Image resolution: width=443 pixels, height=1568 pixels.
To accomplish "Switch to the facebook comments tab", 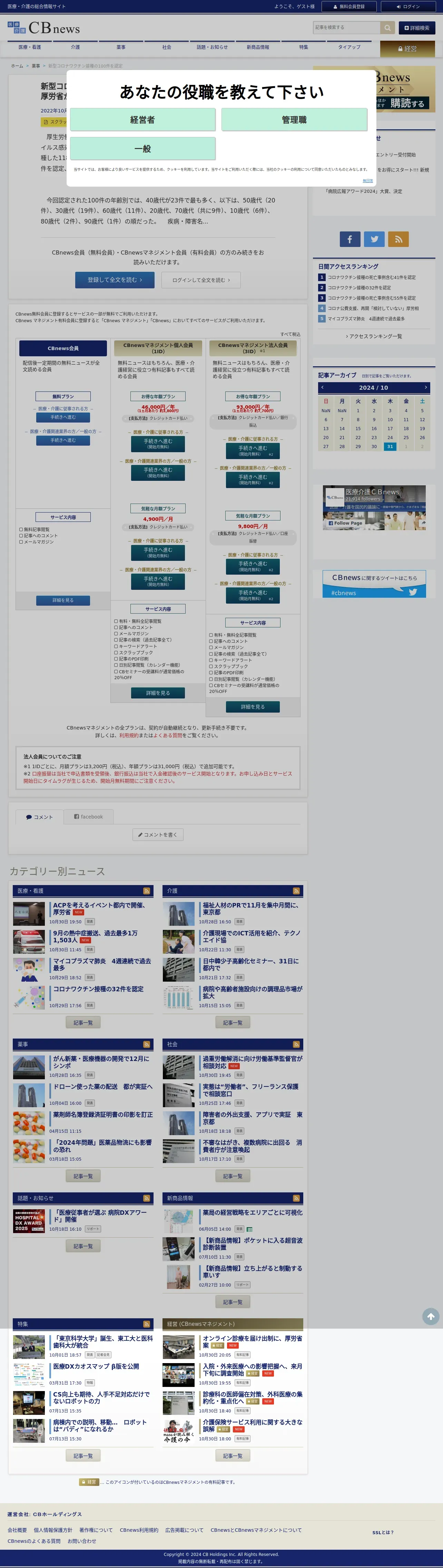I will tap(88, 817).
